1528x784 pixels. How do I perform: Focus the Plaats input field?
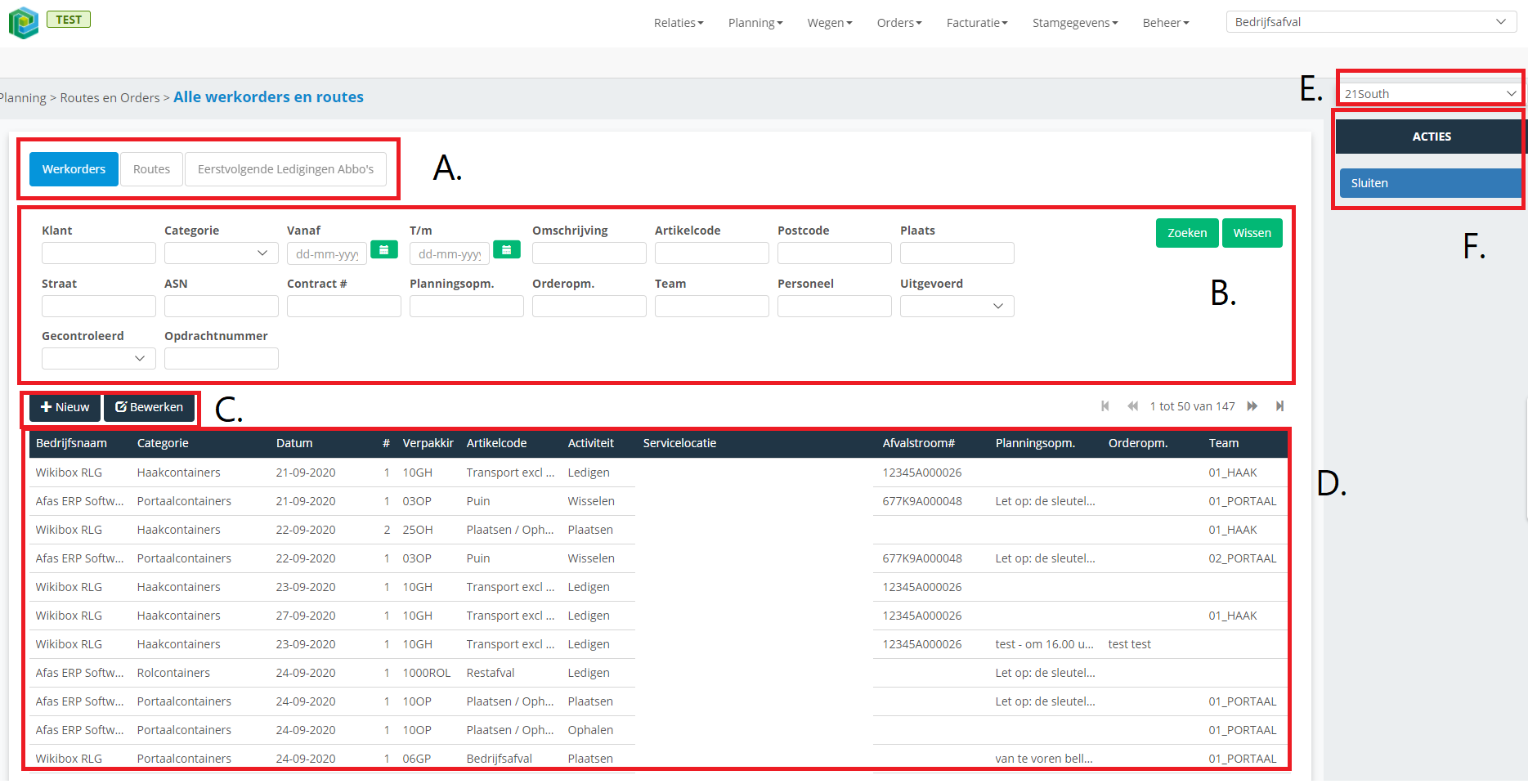click(957, 253)
